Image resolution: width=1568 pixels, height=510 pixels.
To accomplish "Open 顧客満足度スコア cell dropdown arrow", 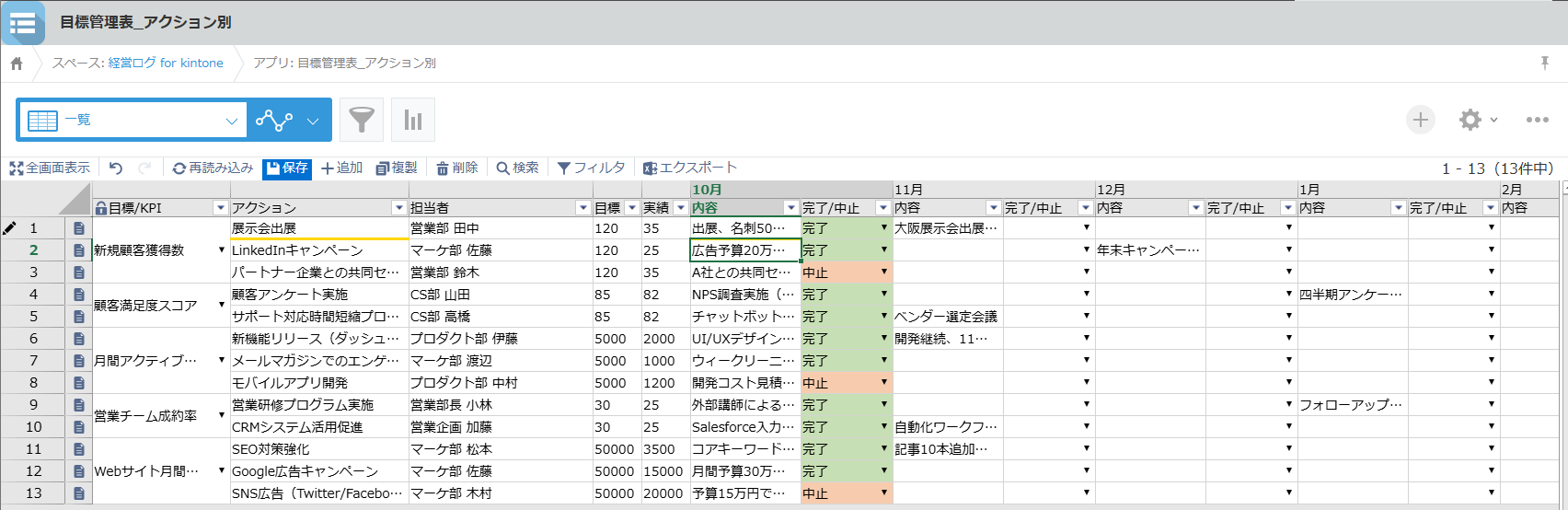I will click(x=222, y=305).
